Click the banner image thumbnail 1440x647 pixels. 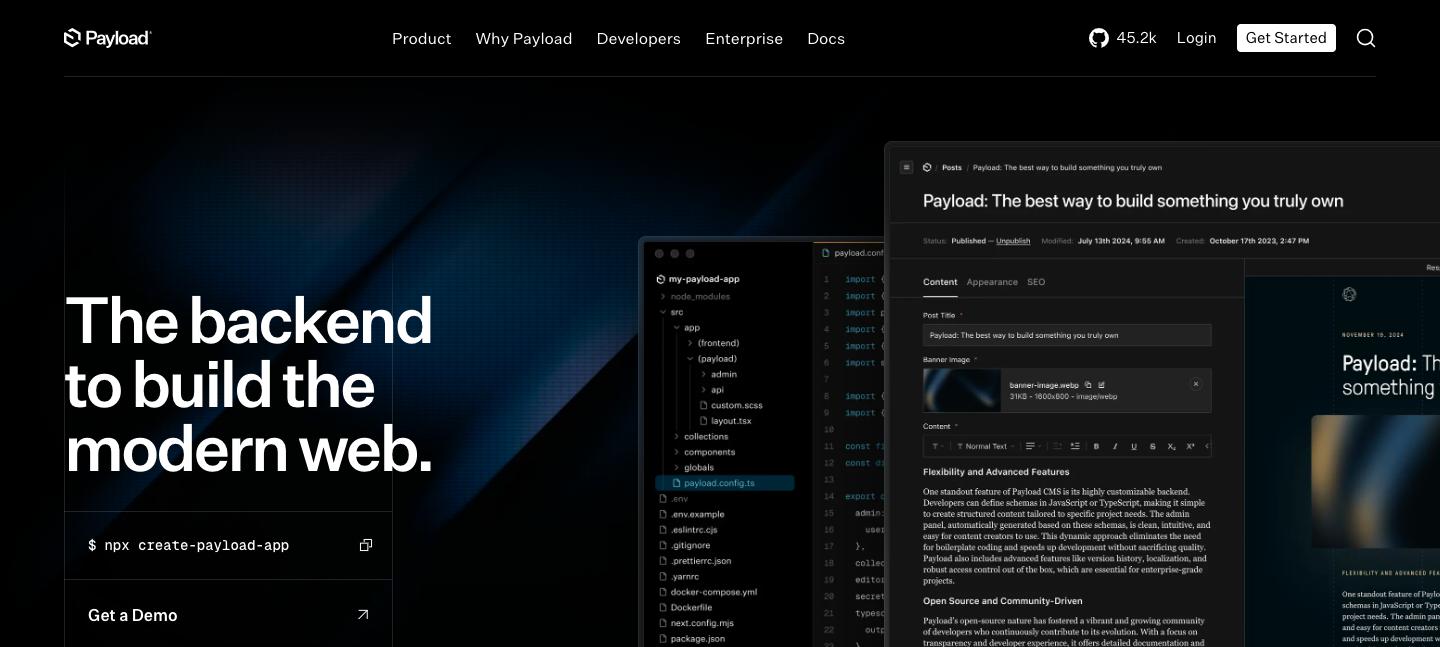tap(962, 391)
